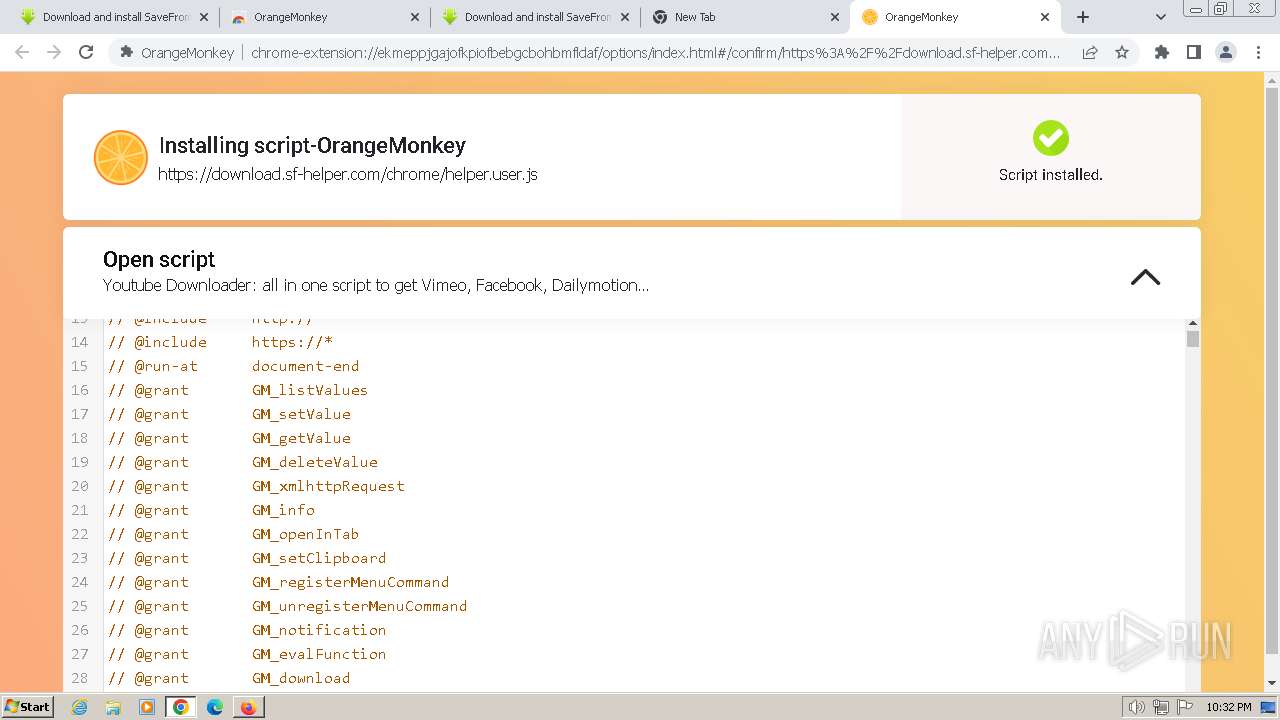Open media player from taskbar

click(x=147, y=707)
